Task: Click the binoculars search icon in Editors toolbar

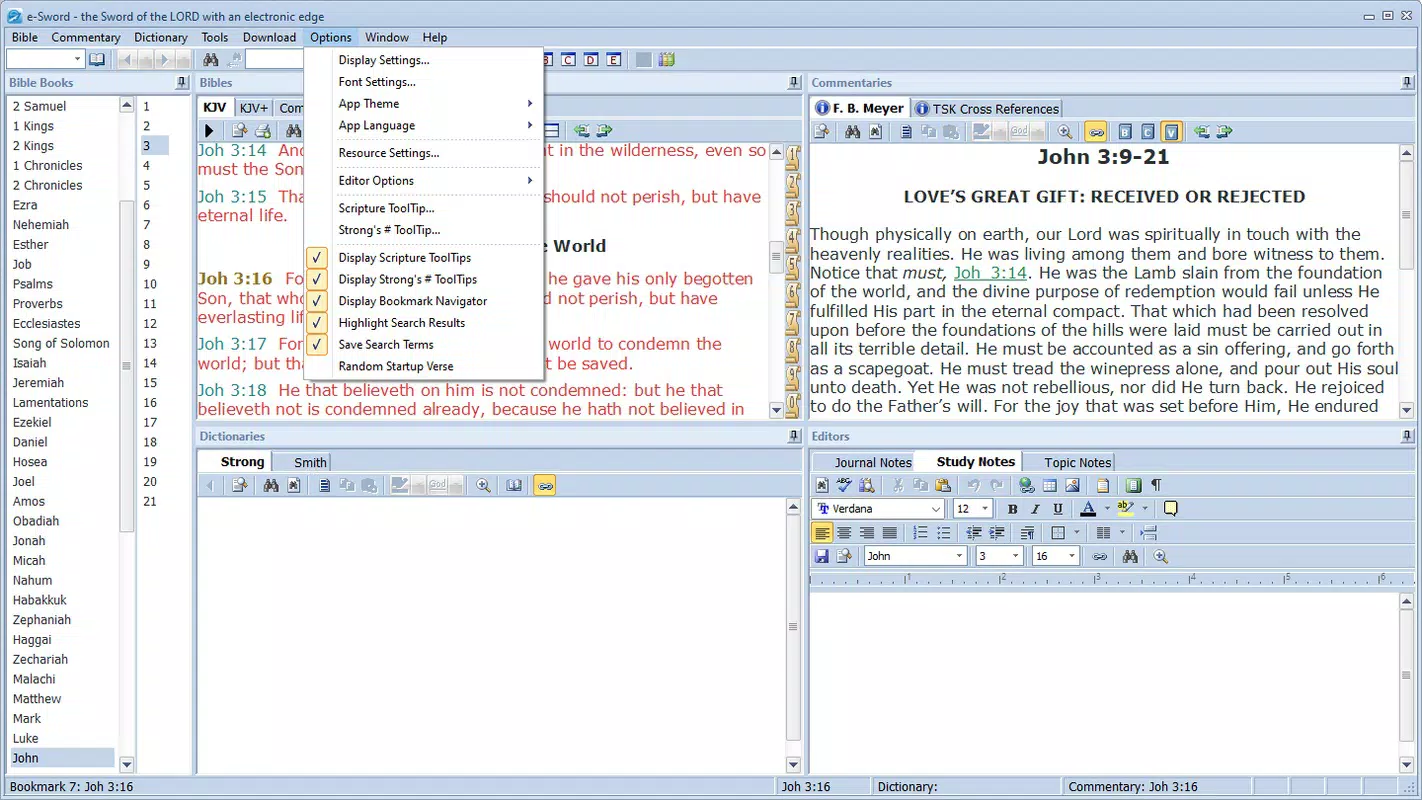Action: coord(1130,556)
